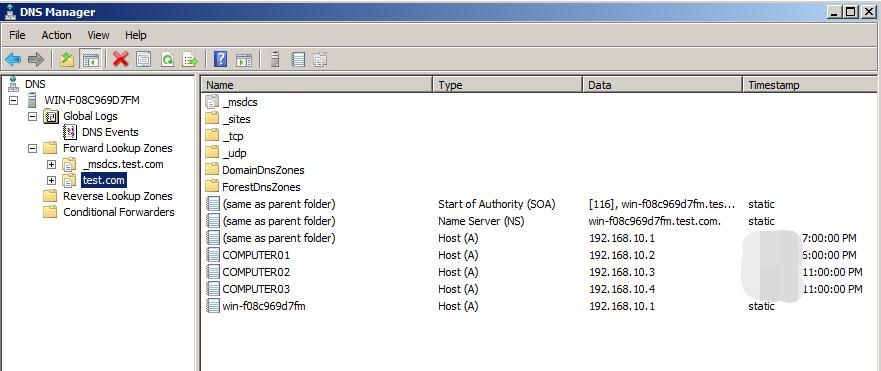
Task: Click the Reverse Lookup Zones folder icon
Action: tap(51, 196)
